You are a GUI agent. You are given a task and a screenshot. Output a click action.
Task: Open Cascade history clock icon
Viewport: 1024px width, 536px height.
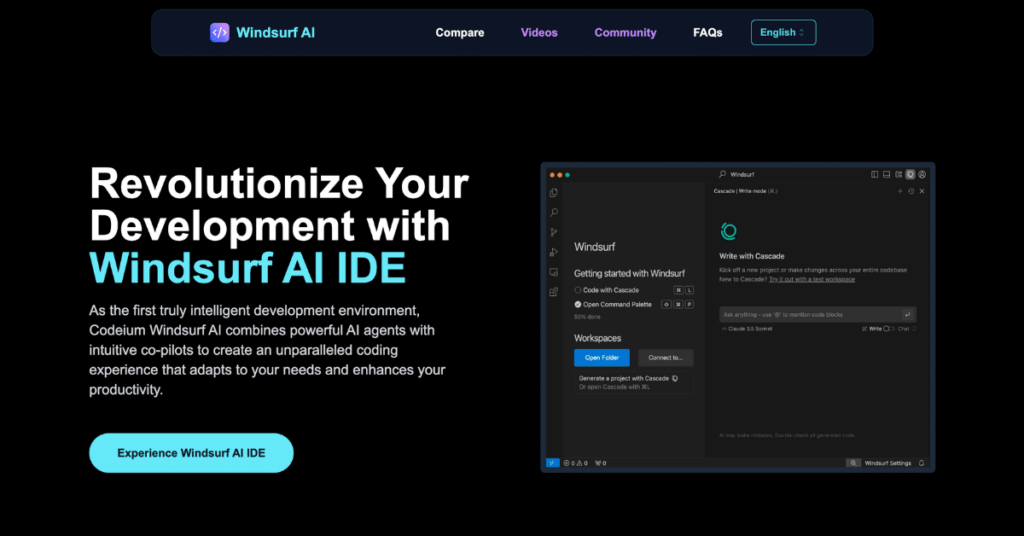(910, 191)
